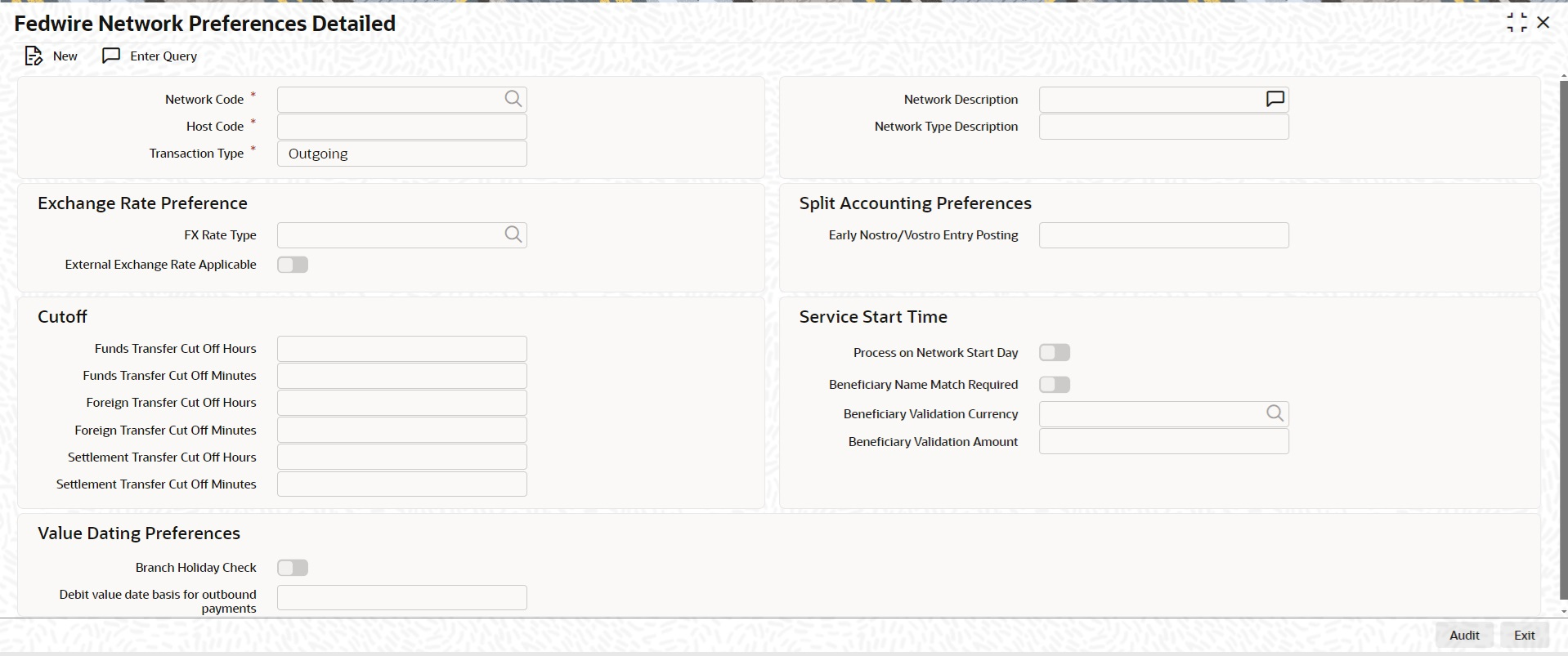
Task: Open Network Description popup editor icon
Action: coord(1275,99)
